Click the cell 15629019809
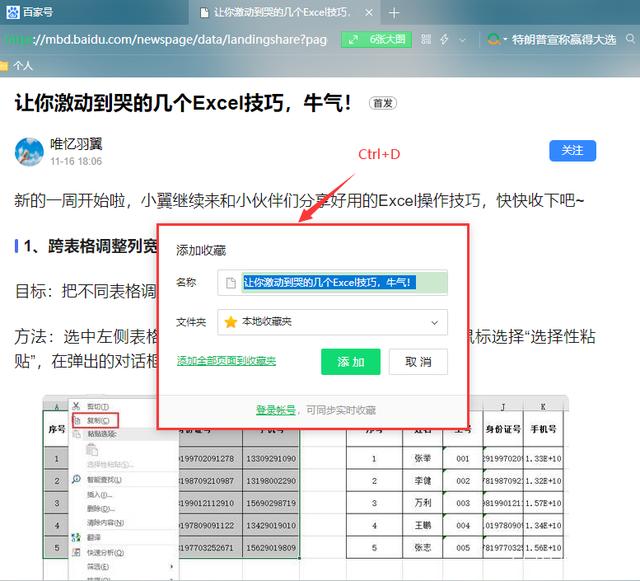This screenshot has height=581, width=640. point(271,548)
